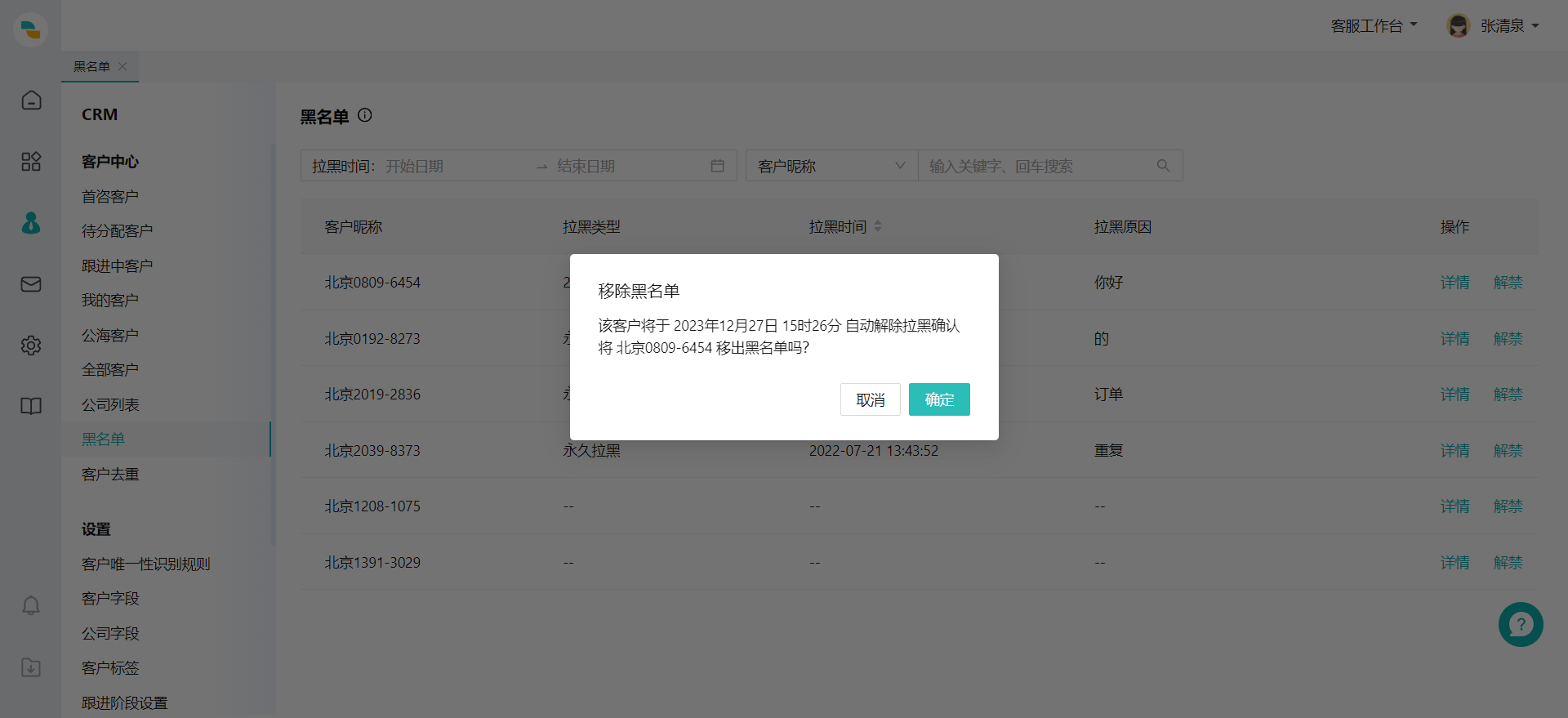Click 解禁 for 北京0192-8273
Viewport: 1568px width, 718px height.
(x=1508, y=338)
